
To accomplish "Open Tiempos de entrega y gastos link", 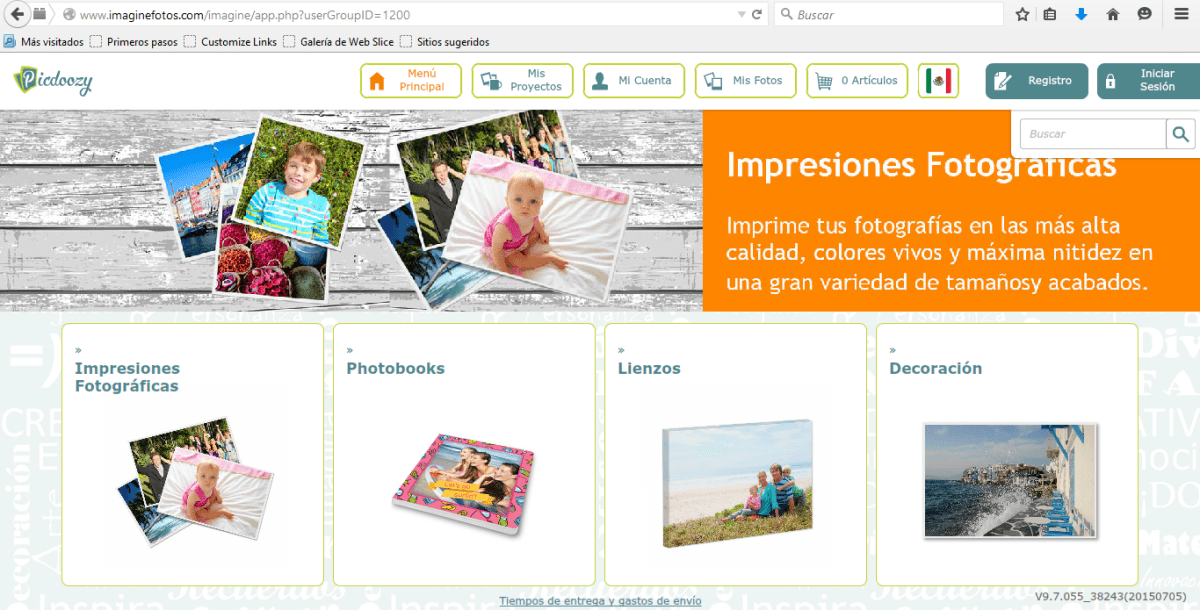I will (x=600, y=601).
